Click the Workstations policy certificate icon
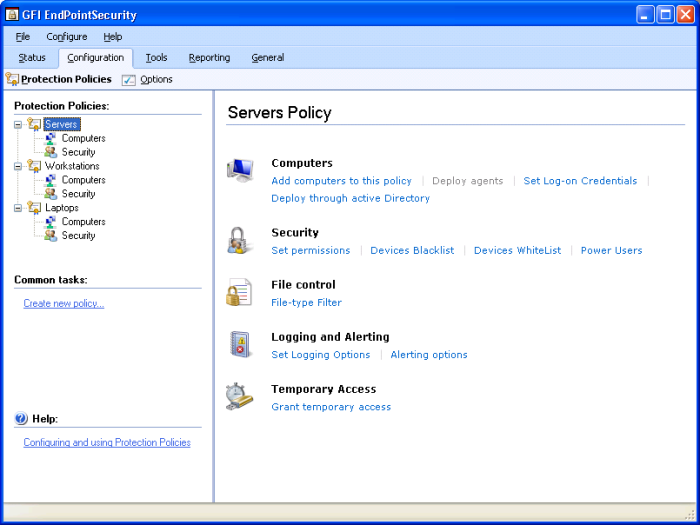This screenshot has height=525, width=700. pos(34,166)
